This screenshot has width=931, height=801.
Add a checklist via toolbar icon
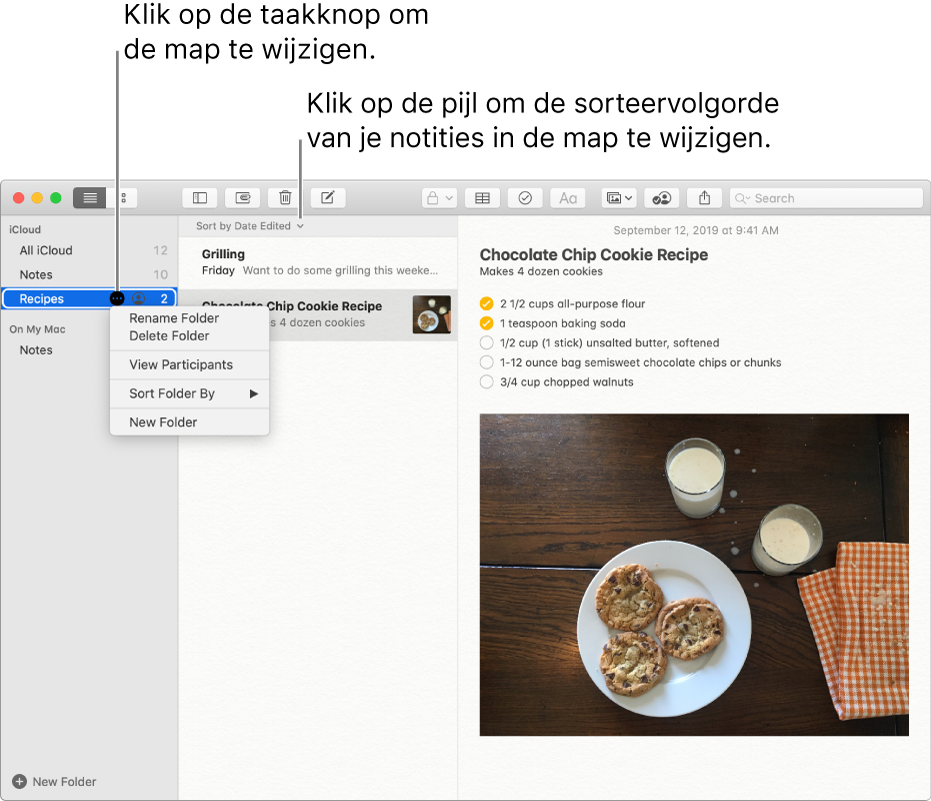pos(525,198)
